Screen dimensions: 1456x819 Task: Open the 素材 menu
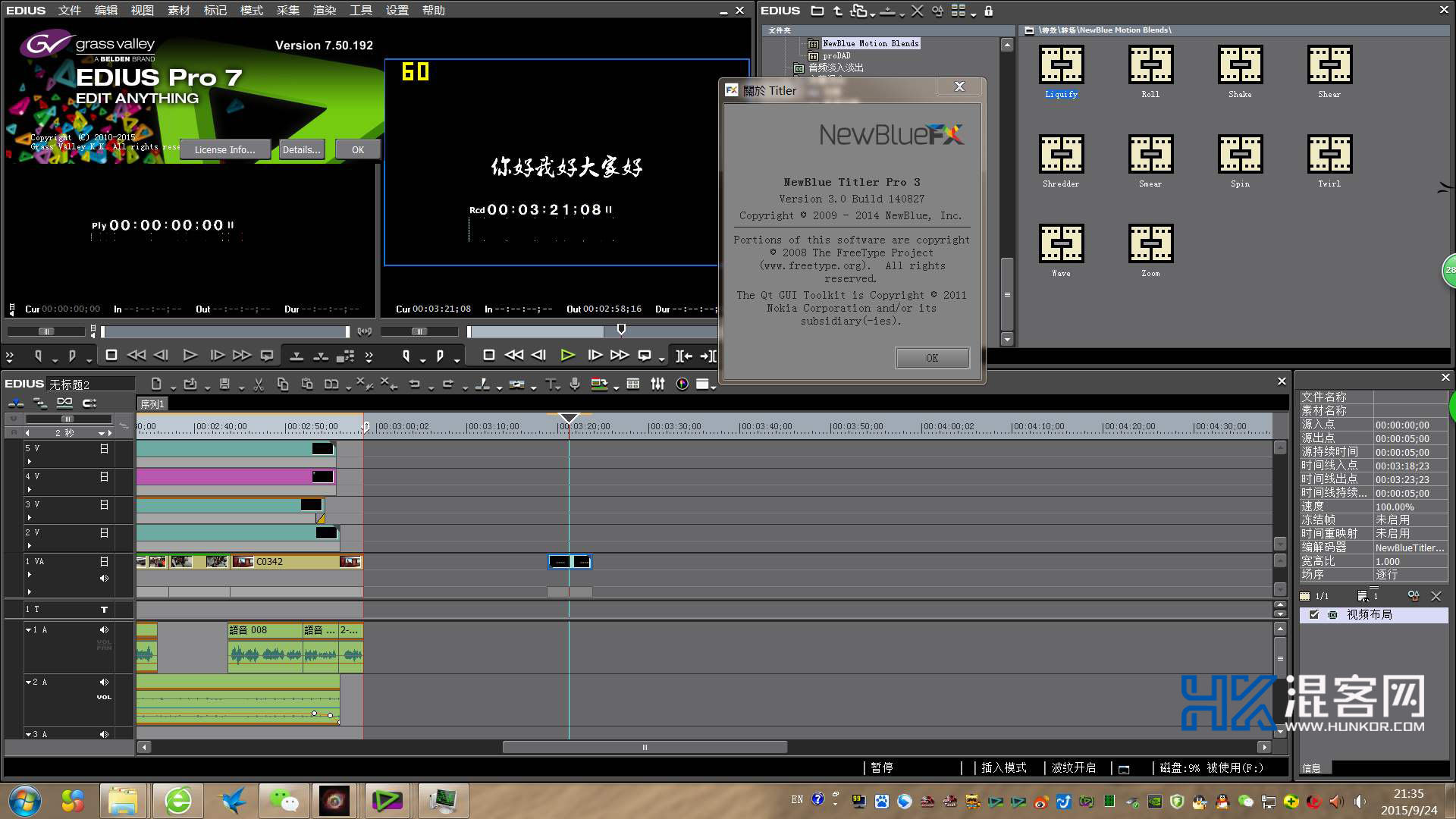178,10
